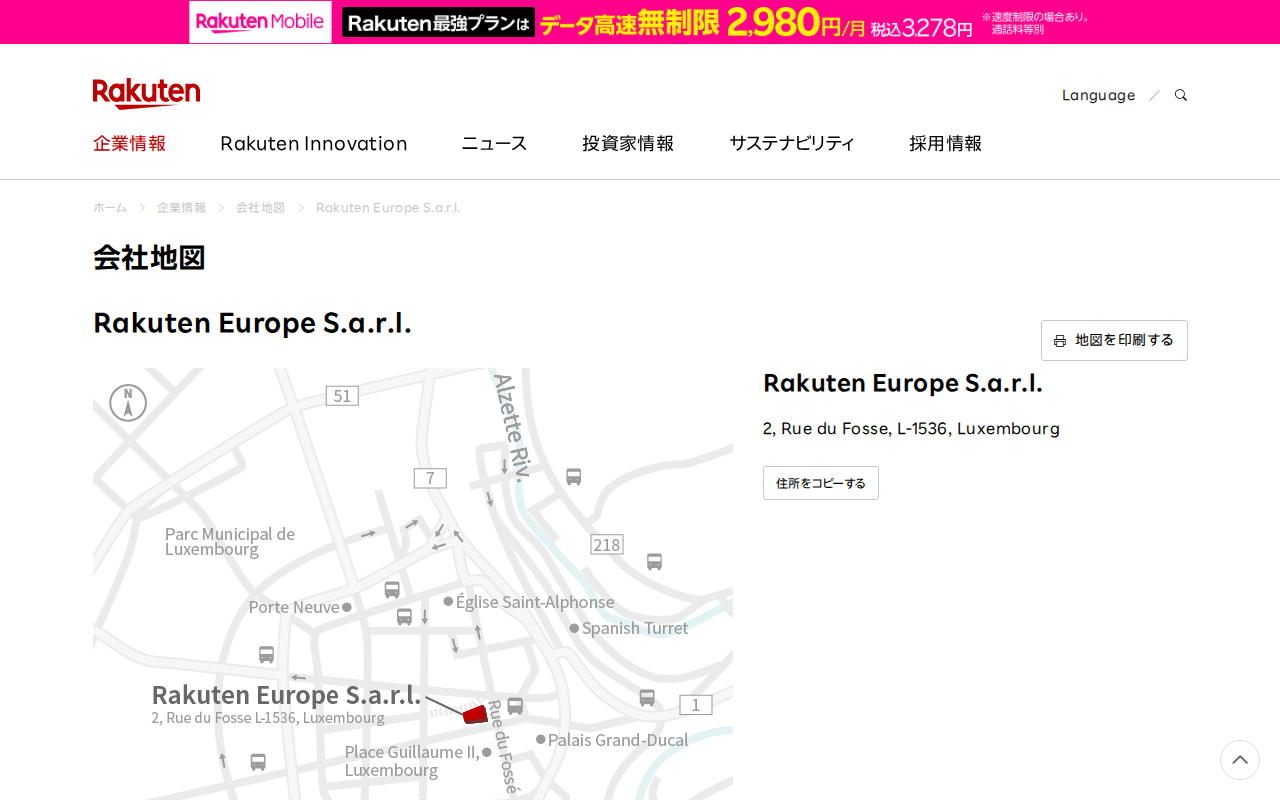This screenshot has height=800, width=1280.
Task: Click the address text 2, Rue du Fosse, L-1536
Action: pos(911,428)
